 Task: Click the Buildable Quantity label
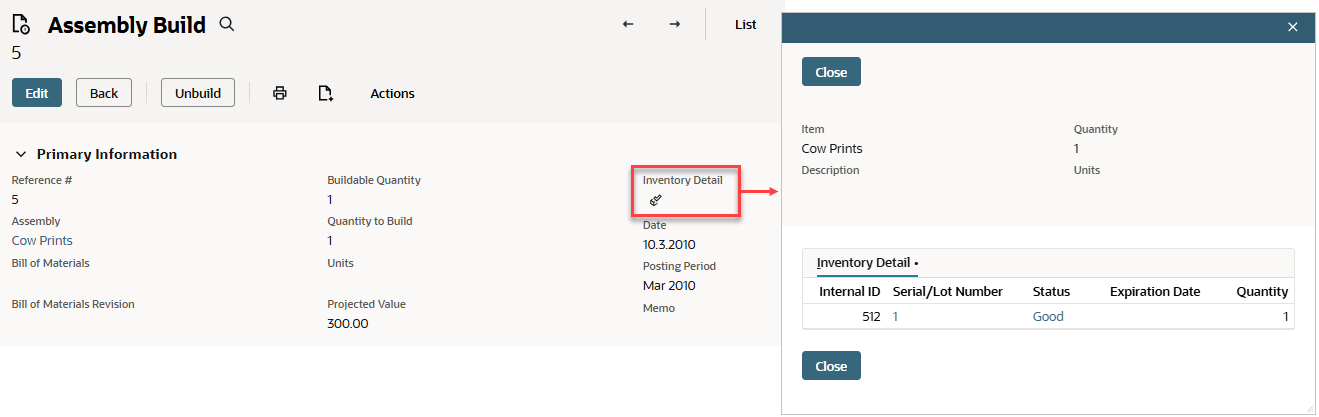374,180
